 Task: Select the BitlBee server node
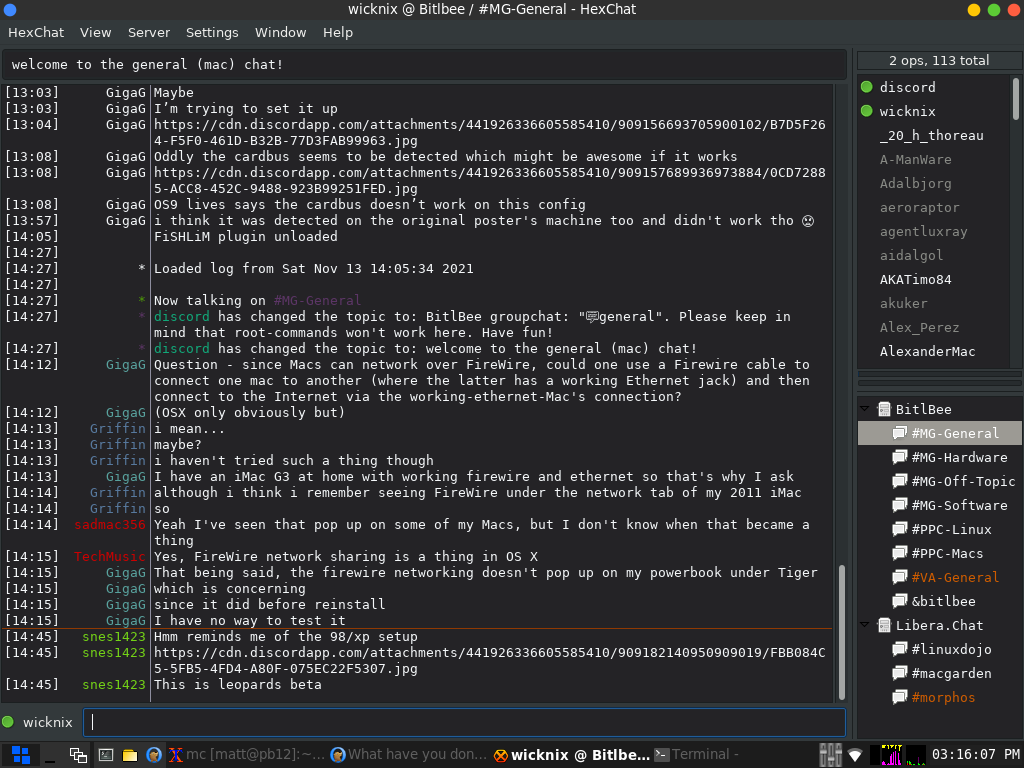[x=923, y=409]
